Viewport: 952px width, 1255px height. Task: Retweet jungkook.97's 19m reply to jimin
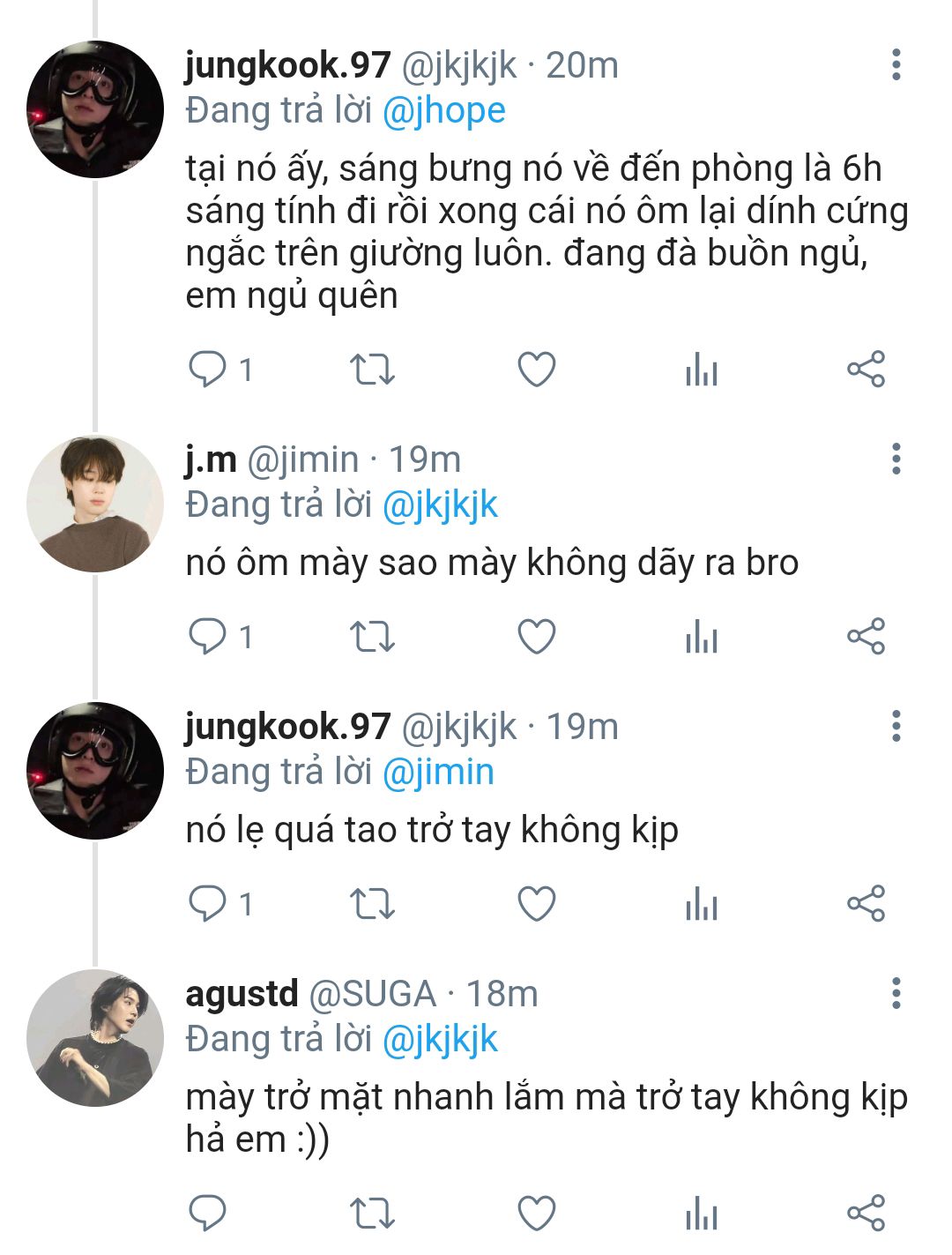click(372, 904)
